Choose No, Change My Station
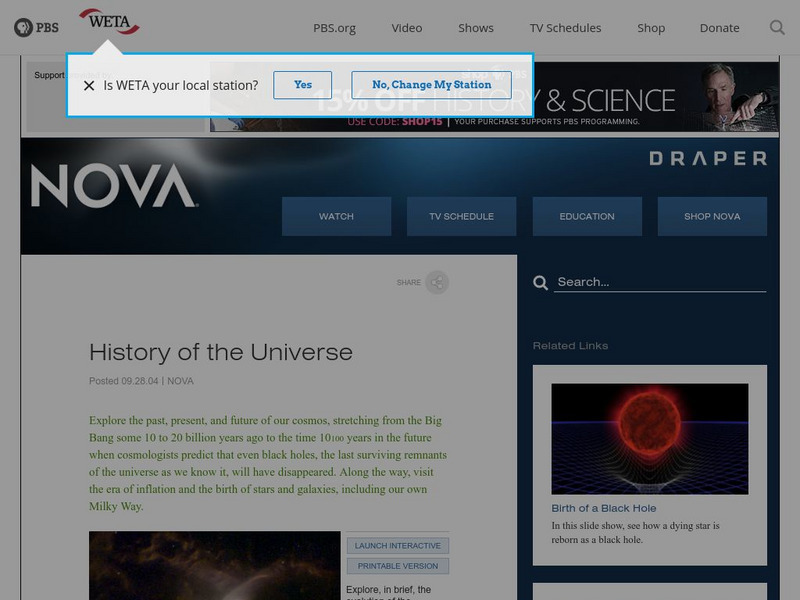This screenshot has height=600, width=800. [x=432, y=85]
